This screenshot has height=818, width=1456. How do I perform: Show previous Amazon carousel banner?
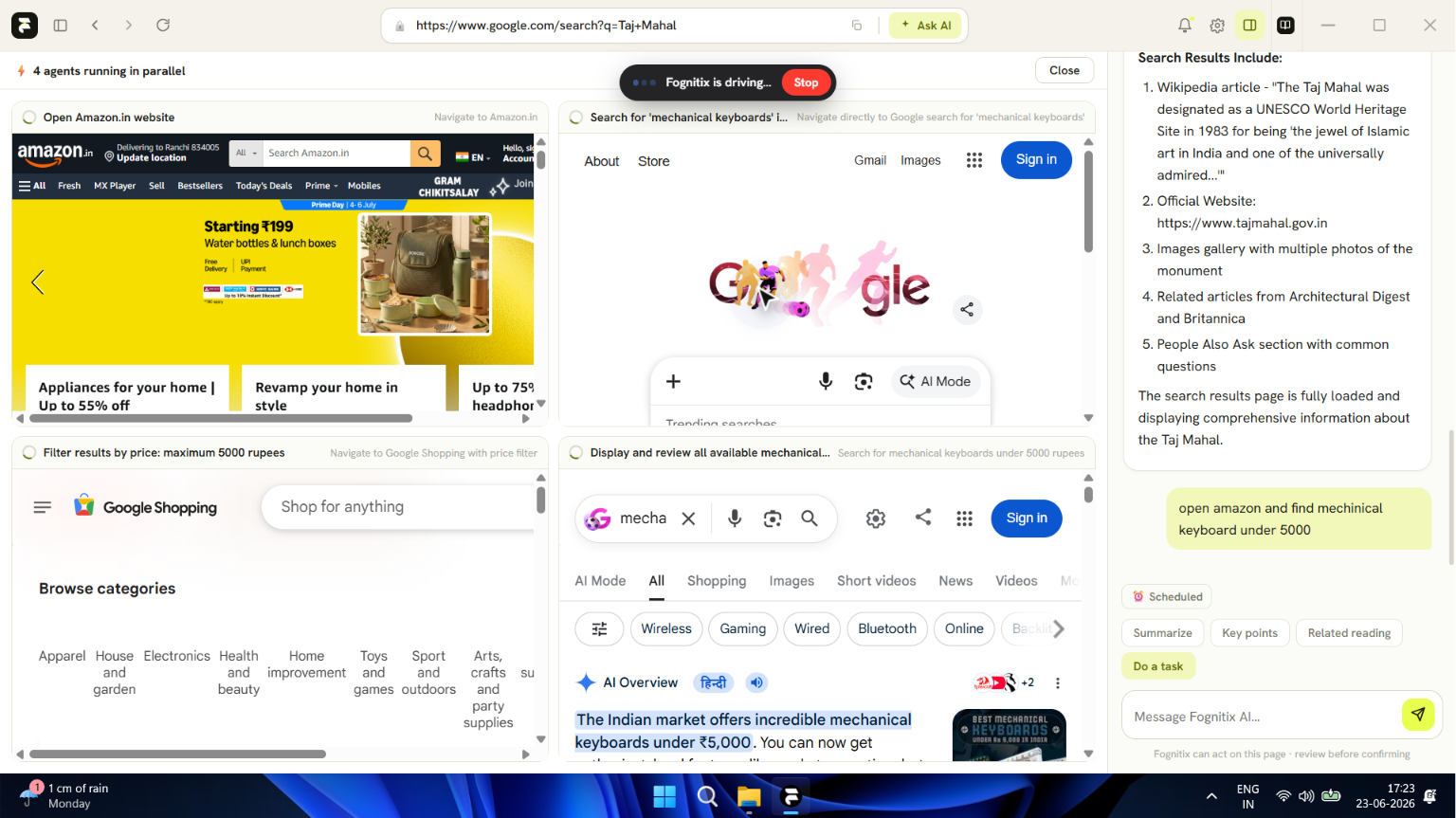pyautogui.click(x=38, y=282)
